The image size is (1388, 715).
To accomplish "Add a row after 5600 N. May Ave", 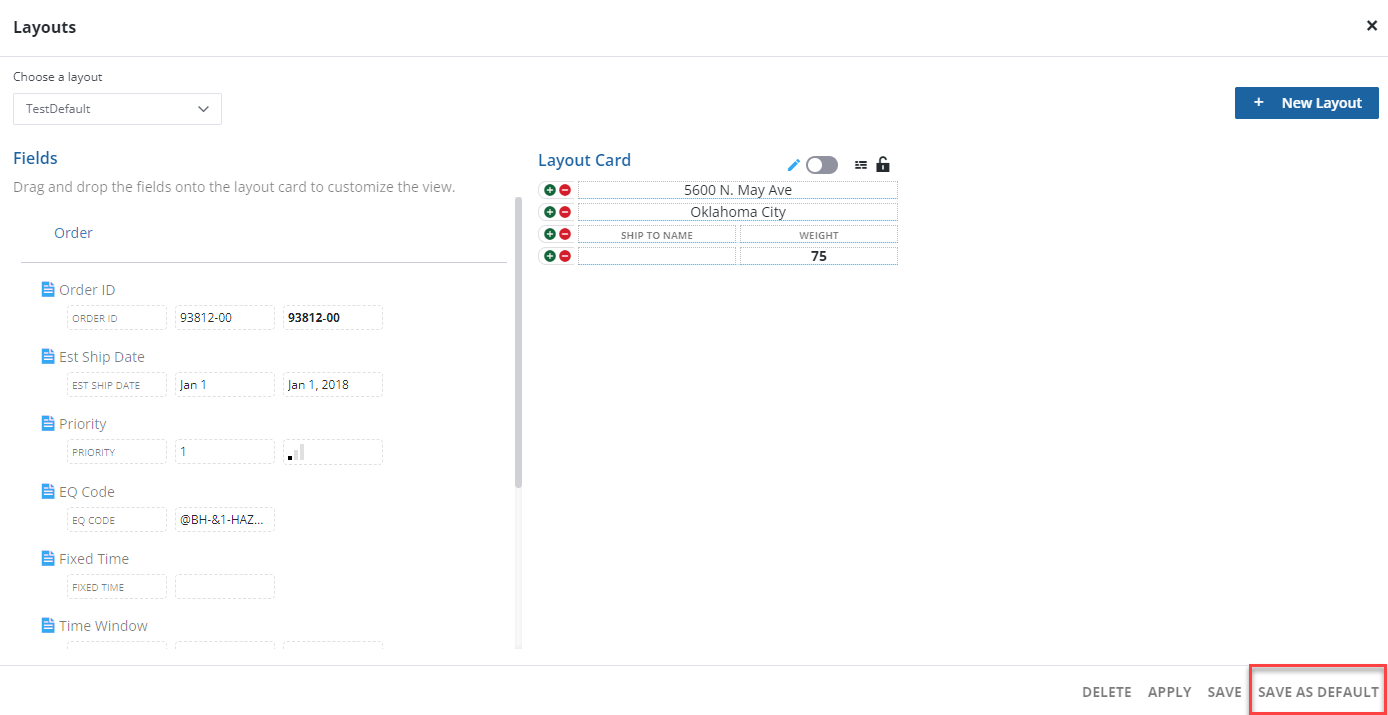I will [x=550, y=190].
